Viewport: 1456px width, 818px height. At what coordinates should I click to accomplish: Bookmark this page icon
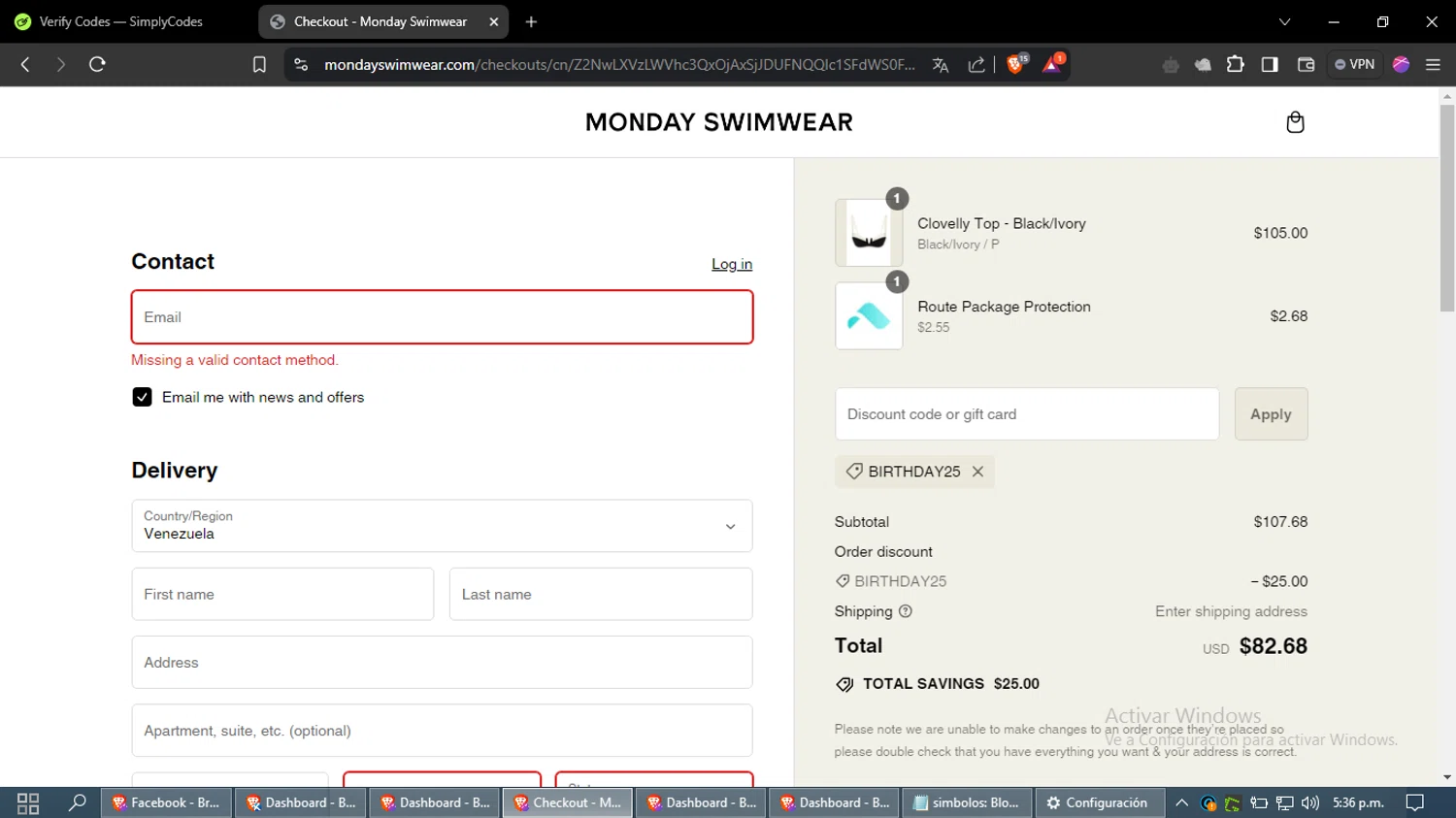pyautogui.click(x=259, y=65)
